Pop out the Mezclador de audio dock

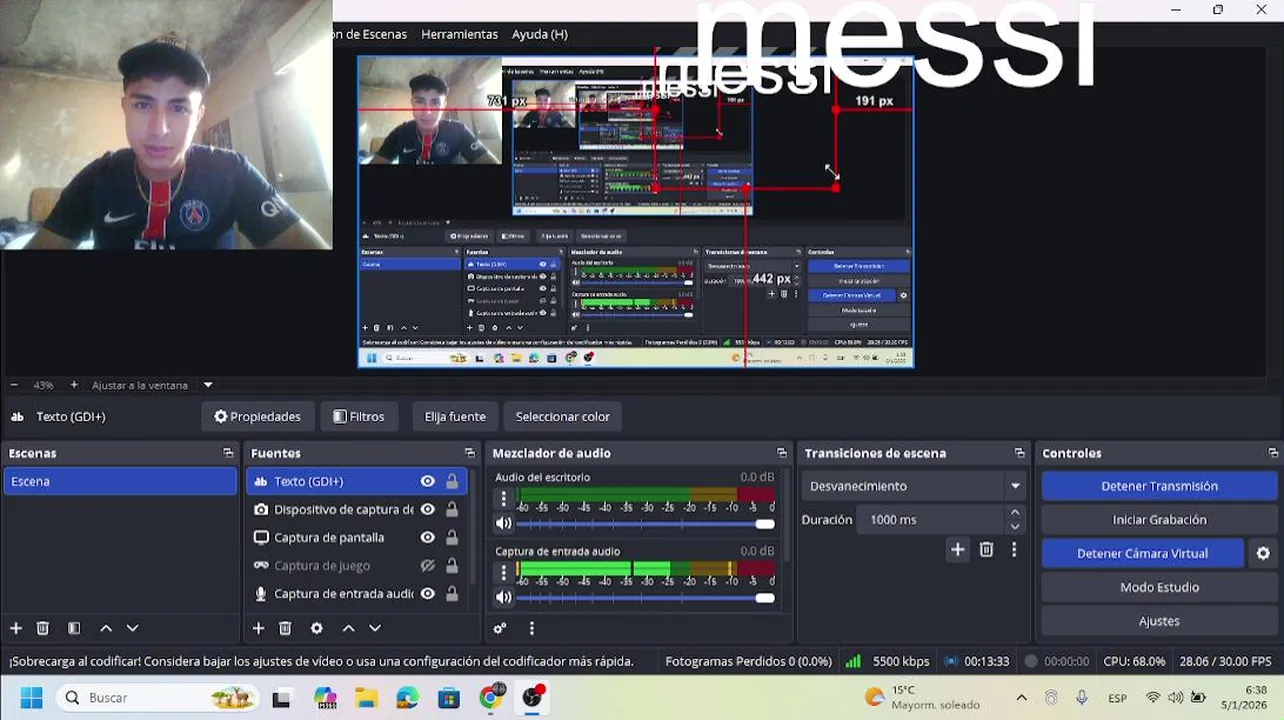pos(782,453)
